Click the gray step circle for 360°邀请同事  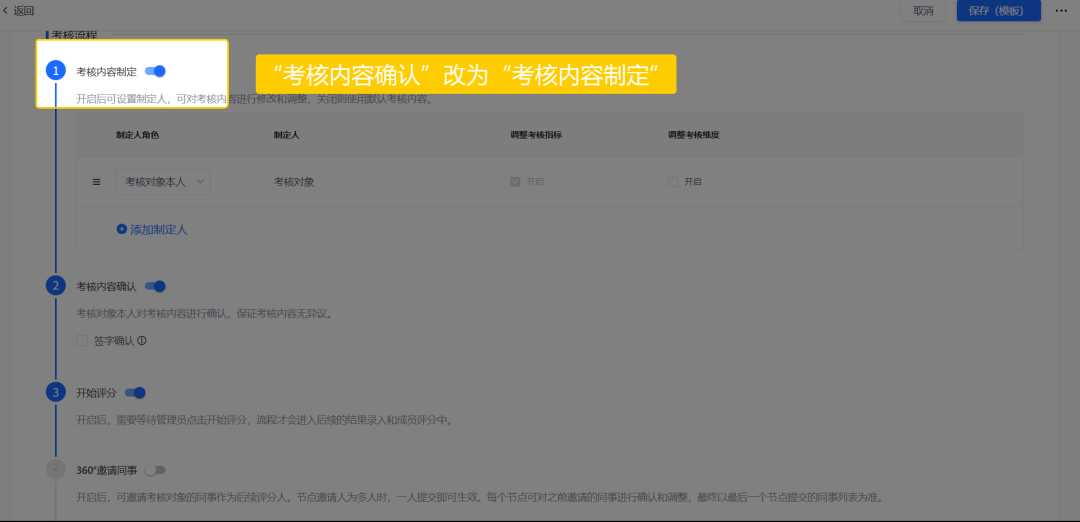pos(56,470)
